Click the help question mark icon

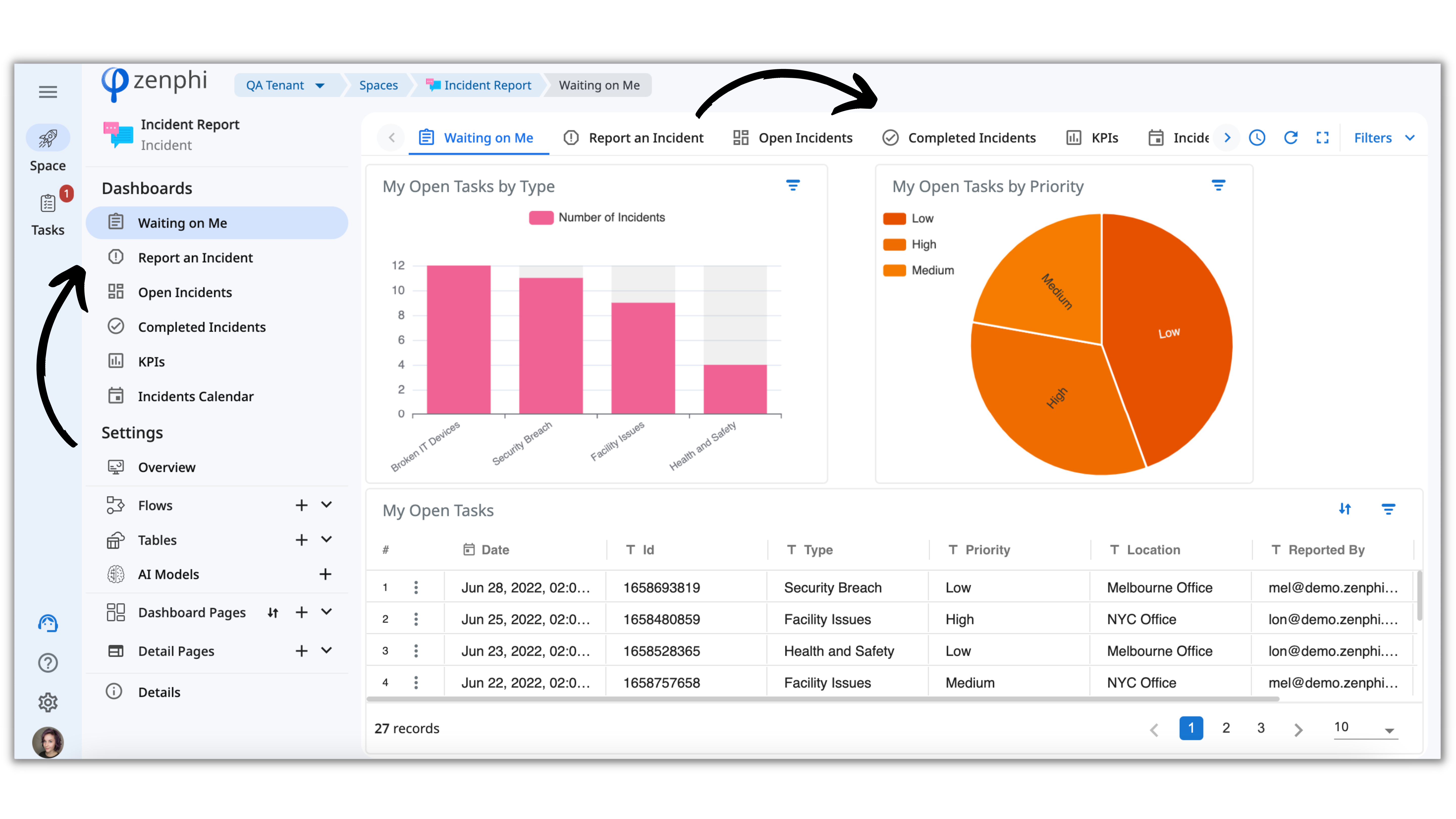(x=48, y=663)
